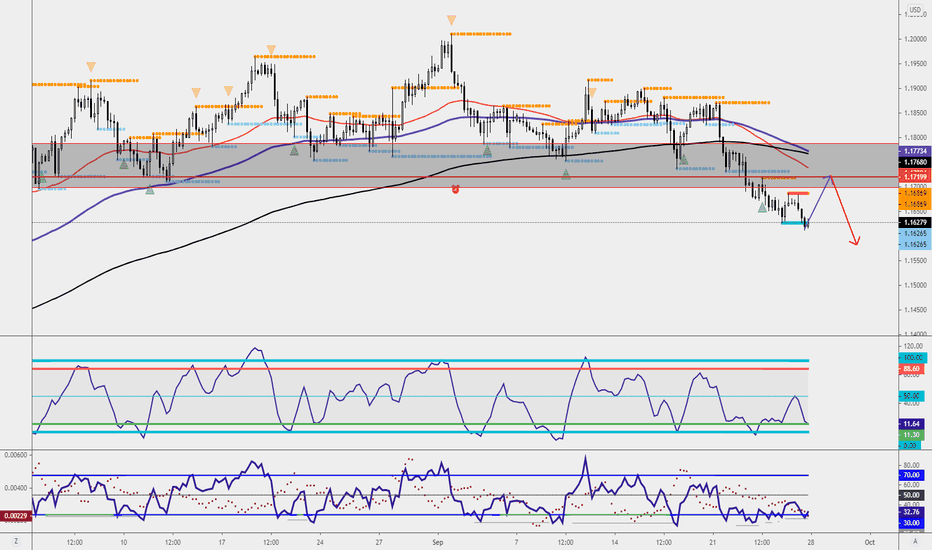Click the 'Sep' label on time axis
Image resolution: width=932 pixels, height=550 pixels.
pos(438,542)
